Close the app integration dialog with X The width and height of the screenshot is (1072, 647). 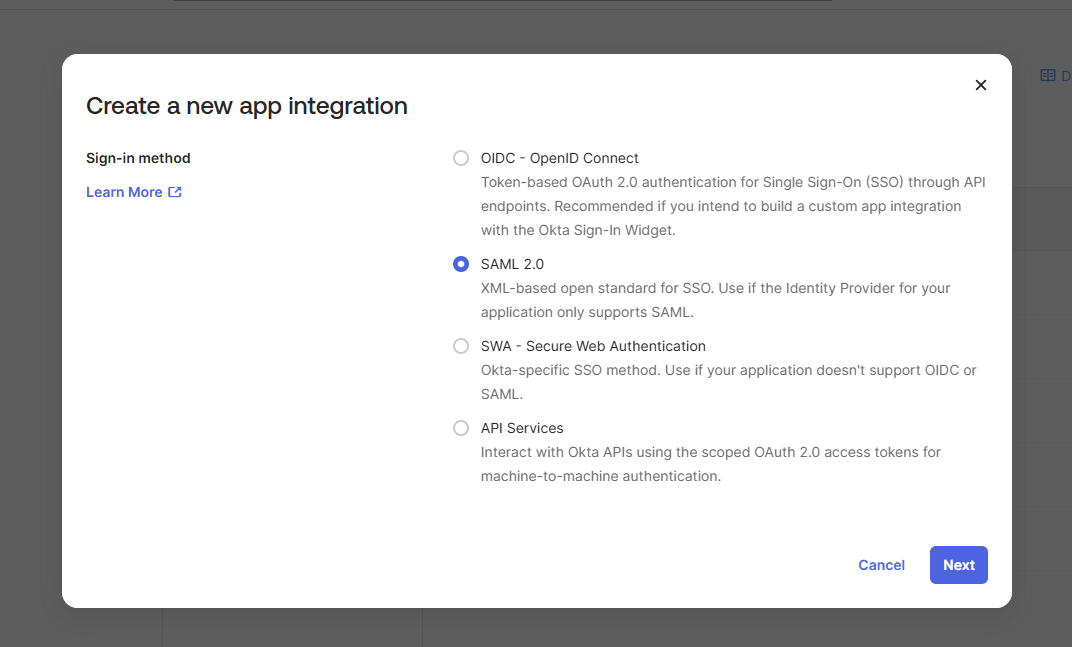(981, 85)
